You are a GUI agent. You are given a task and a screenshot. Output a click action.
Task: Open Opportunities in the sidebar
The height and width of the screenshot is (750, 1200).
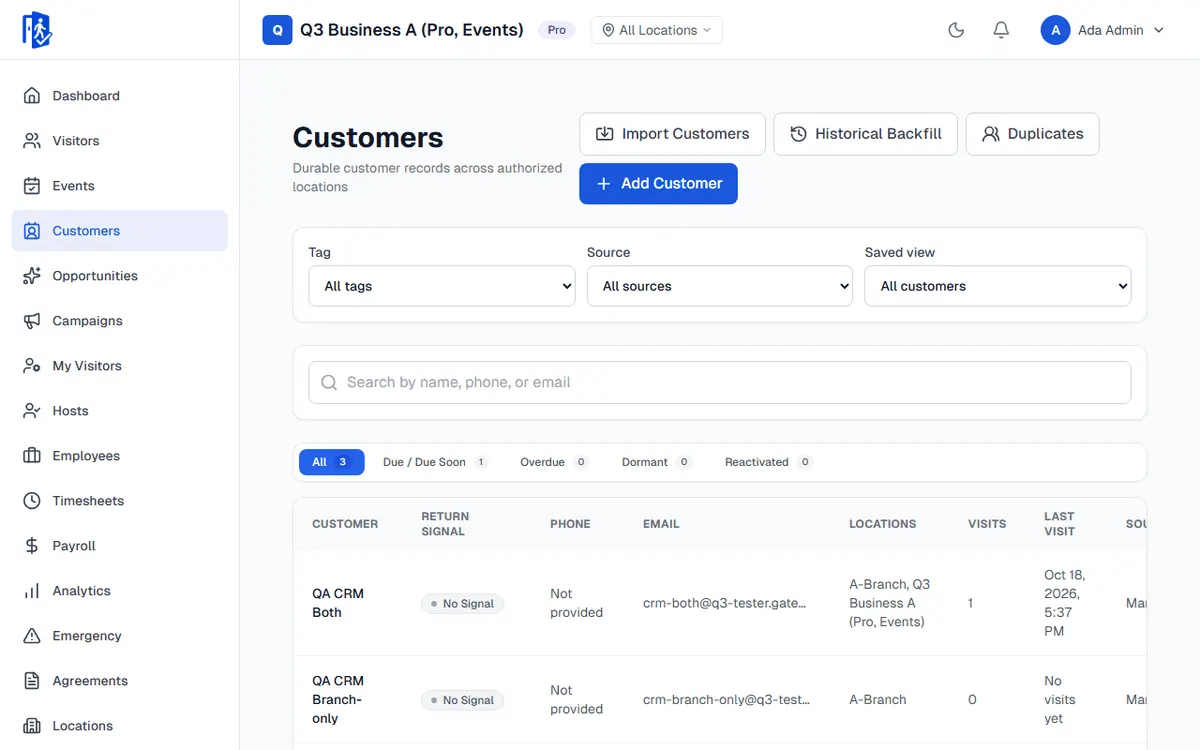pyautogui.click(x=120, y=276)
